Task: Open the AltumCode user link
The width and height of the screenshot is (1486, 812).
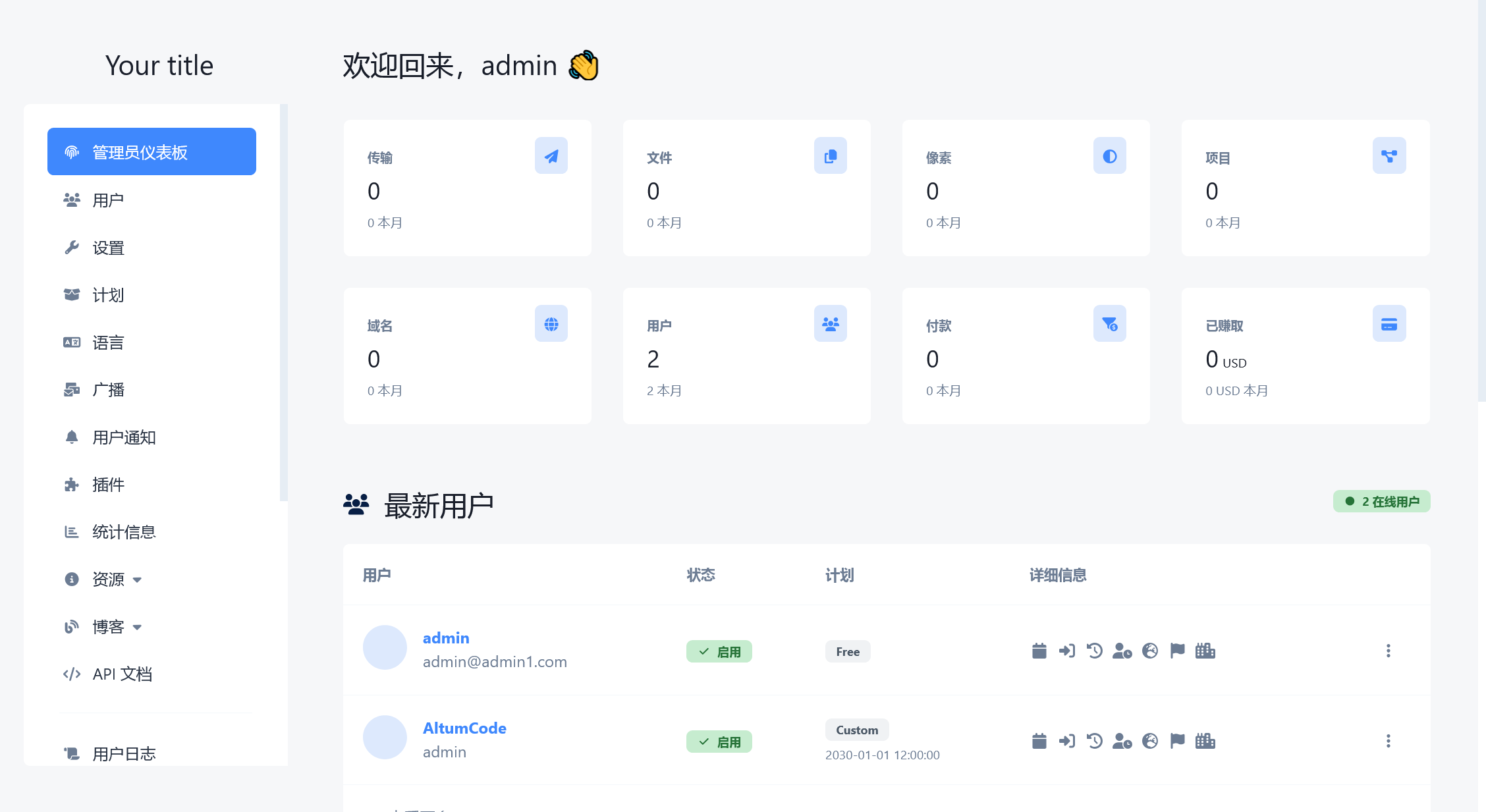Action: [464, 728]
